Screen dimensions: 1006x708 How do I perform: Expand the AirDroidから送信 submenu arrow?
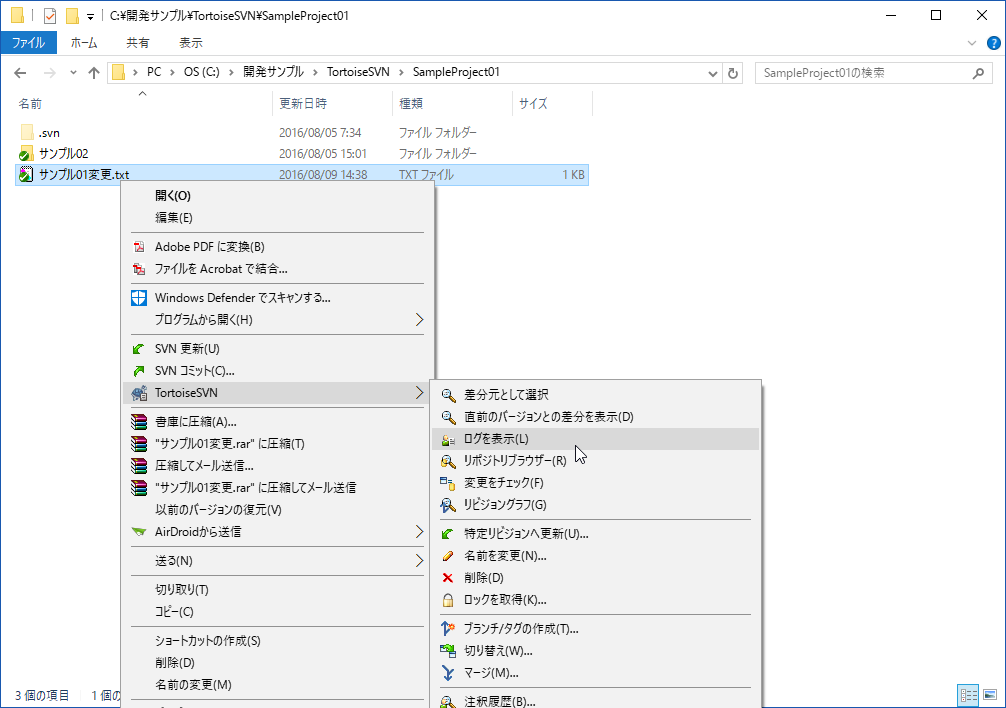tap(419, 532)
